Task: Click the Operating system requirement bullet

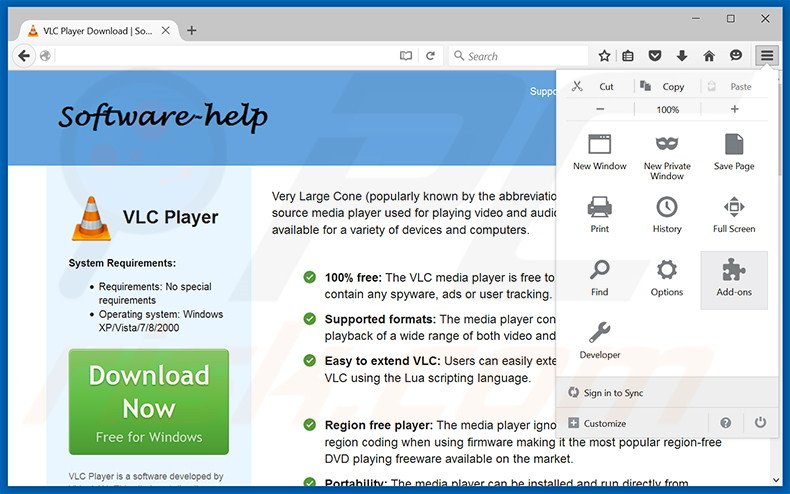Action: (x=161, y=321)
